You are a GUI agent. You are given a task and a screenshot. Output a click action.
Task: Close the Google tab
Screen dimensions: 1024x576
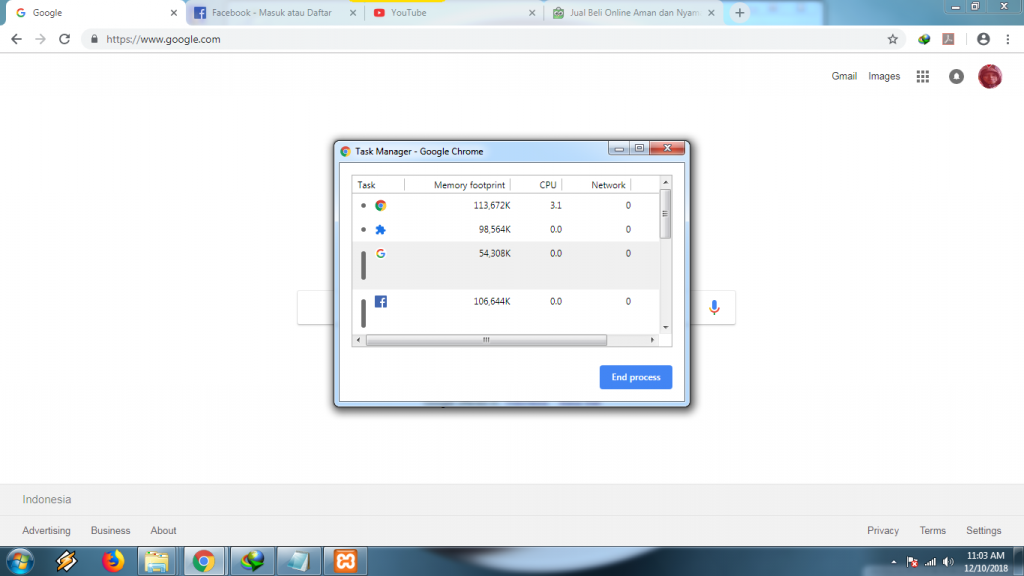(x=174, y=12)
